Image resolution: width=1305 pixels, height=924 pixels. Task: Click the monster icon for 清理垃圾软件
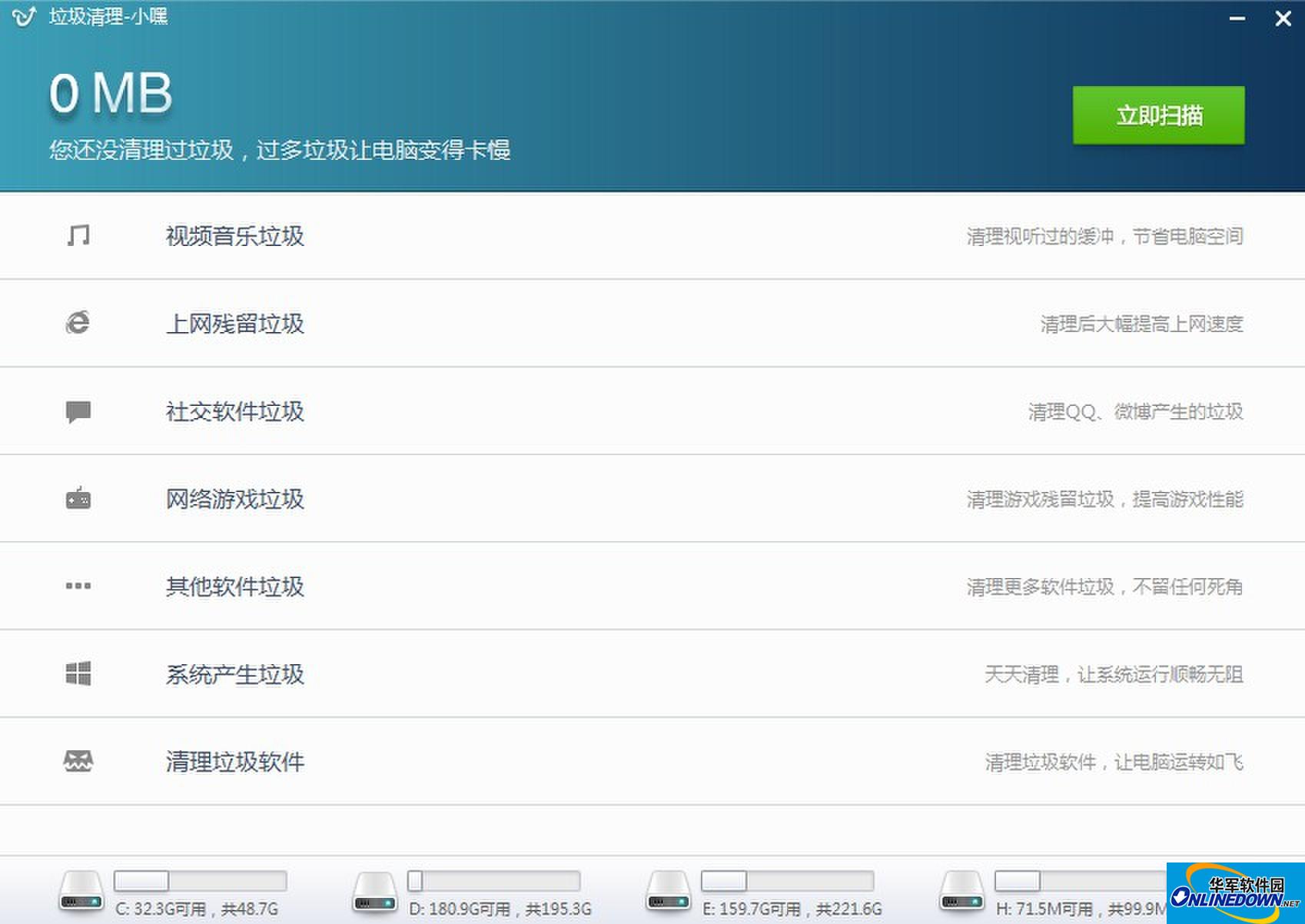[78, 761]
